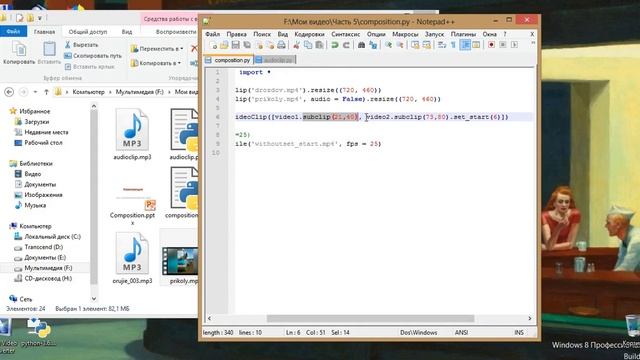640x360 pixels.
Task: Select Сеть in Explorer navigation pane
Action: tap(20, 299)
